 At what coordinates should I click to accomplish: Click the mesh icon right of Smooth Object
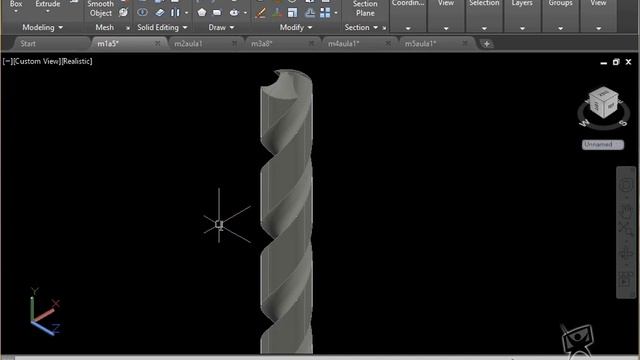click(123, 13)
